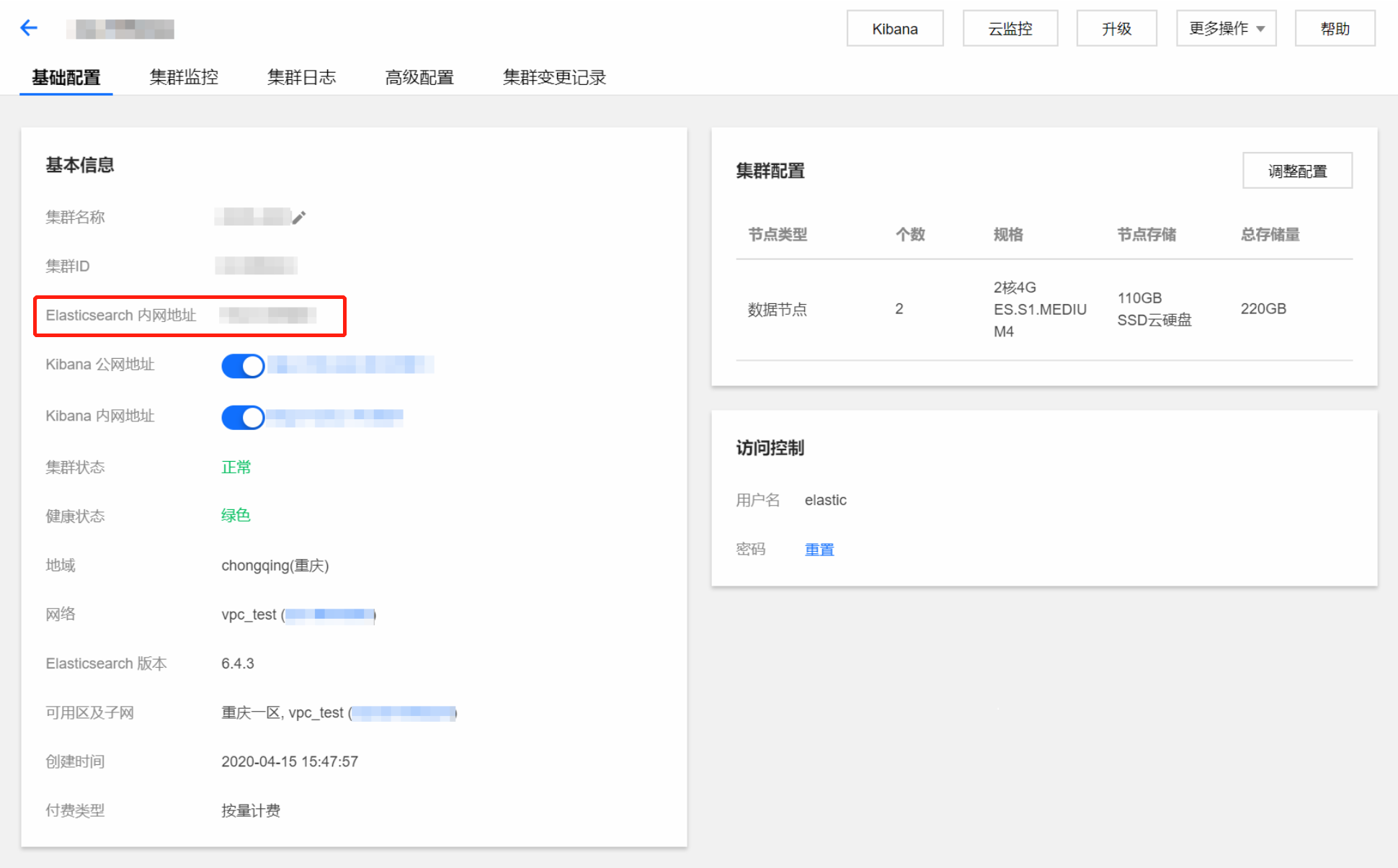Image resolution: width=1398 pixels, height=868 pixels.
Task: Click the 规格 column header
Action: point(1008,235)
